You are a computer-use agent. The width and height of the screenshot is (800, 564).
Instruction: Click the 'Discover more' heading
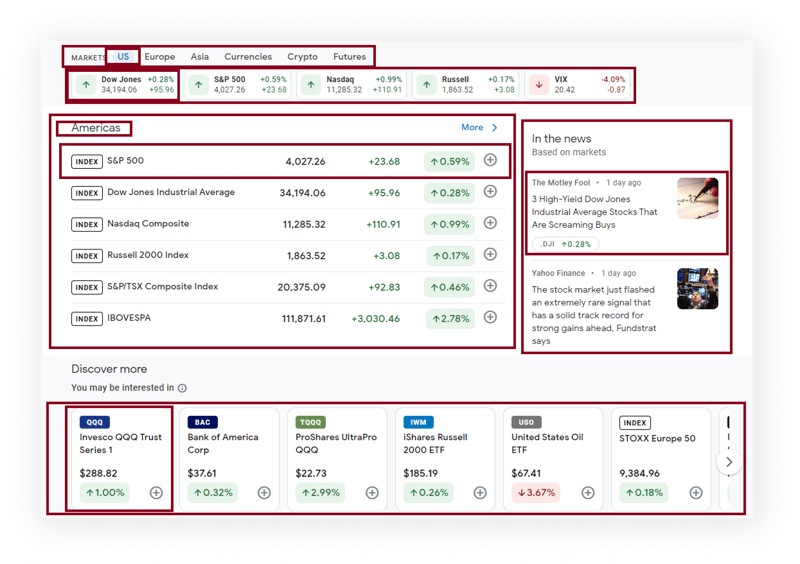tap(109, 369)
